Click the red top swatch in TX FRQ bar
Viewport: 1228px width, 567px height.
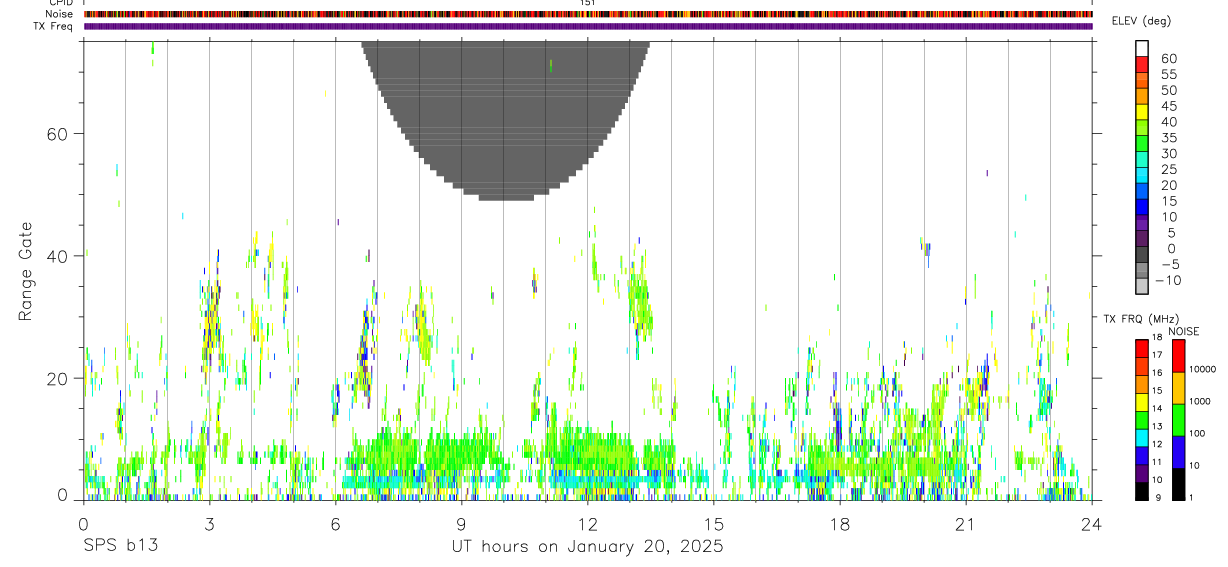(1142, 349)
